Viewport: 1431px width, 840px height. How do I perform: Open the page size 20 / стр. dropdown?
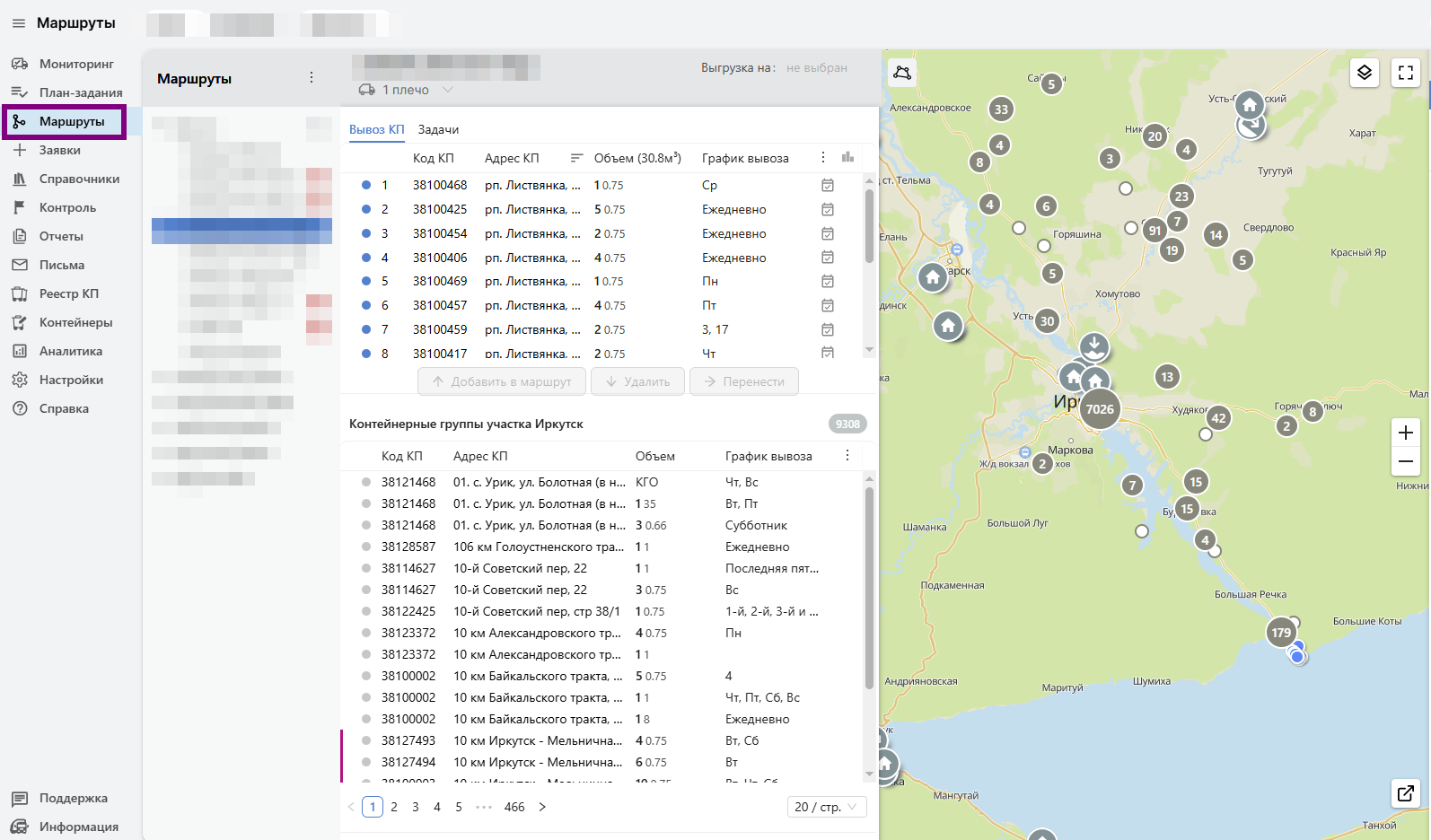click(x=826, y=807)
